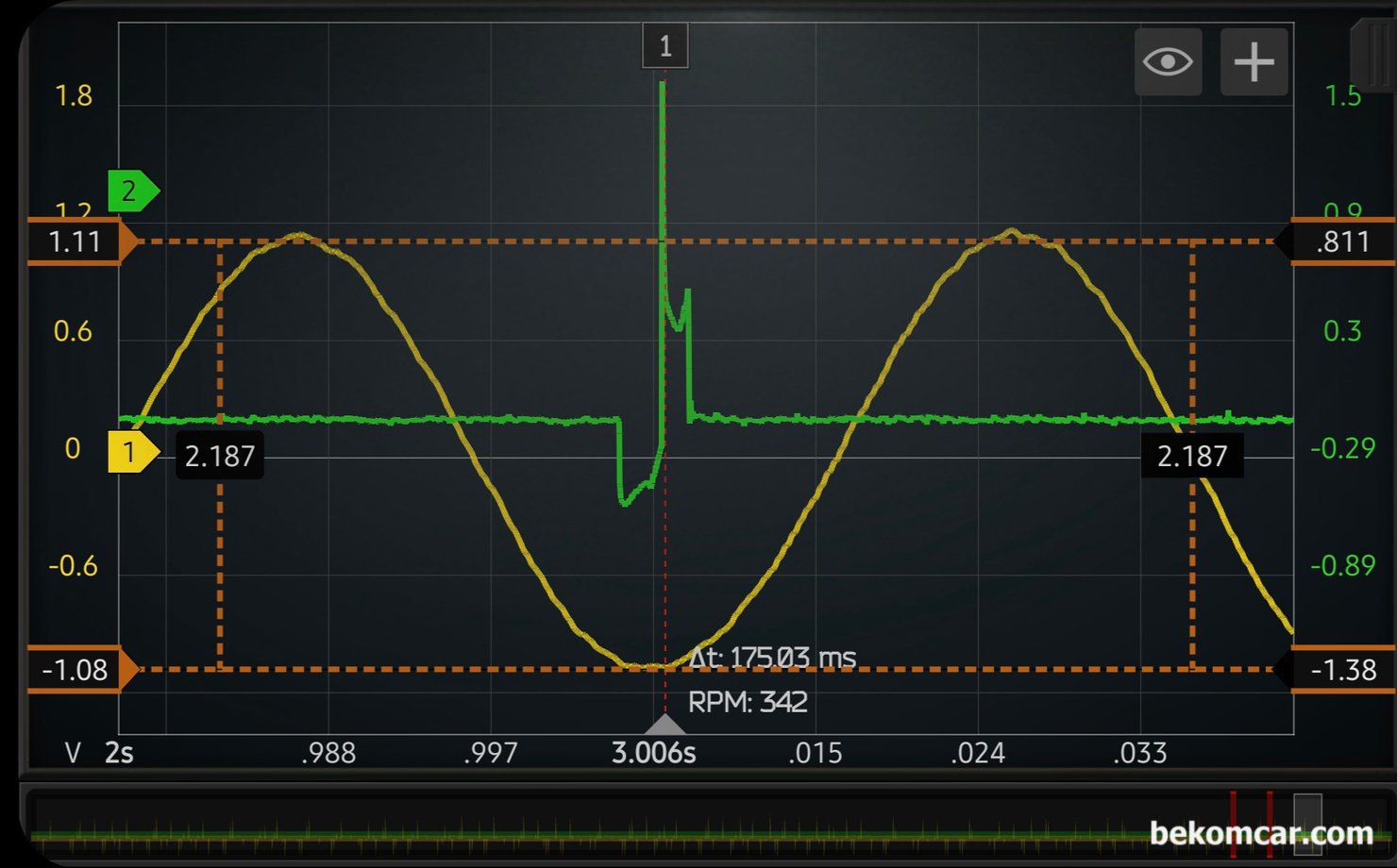Select the -1.08 lower voltage cursor handle

[77, 670]
